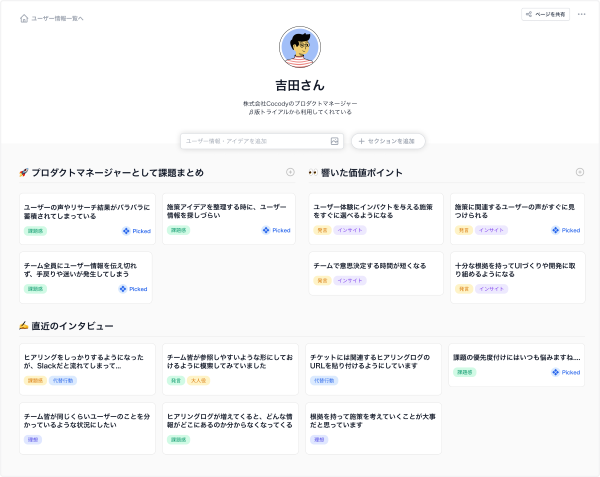Open card チーム皆が同じくらいユーザーのことを
Image resolution: width=600 pixels, height=477 pixels.
87,428
